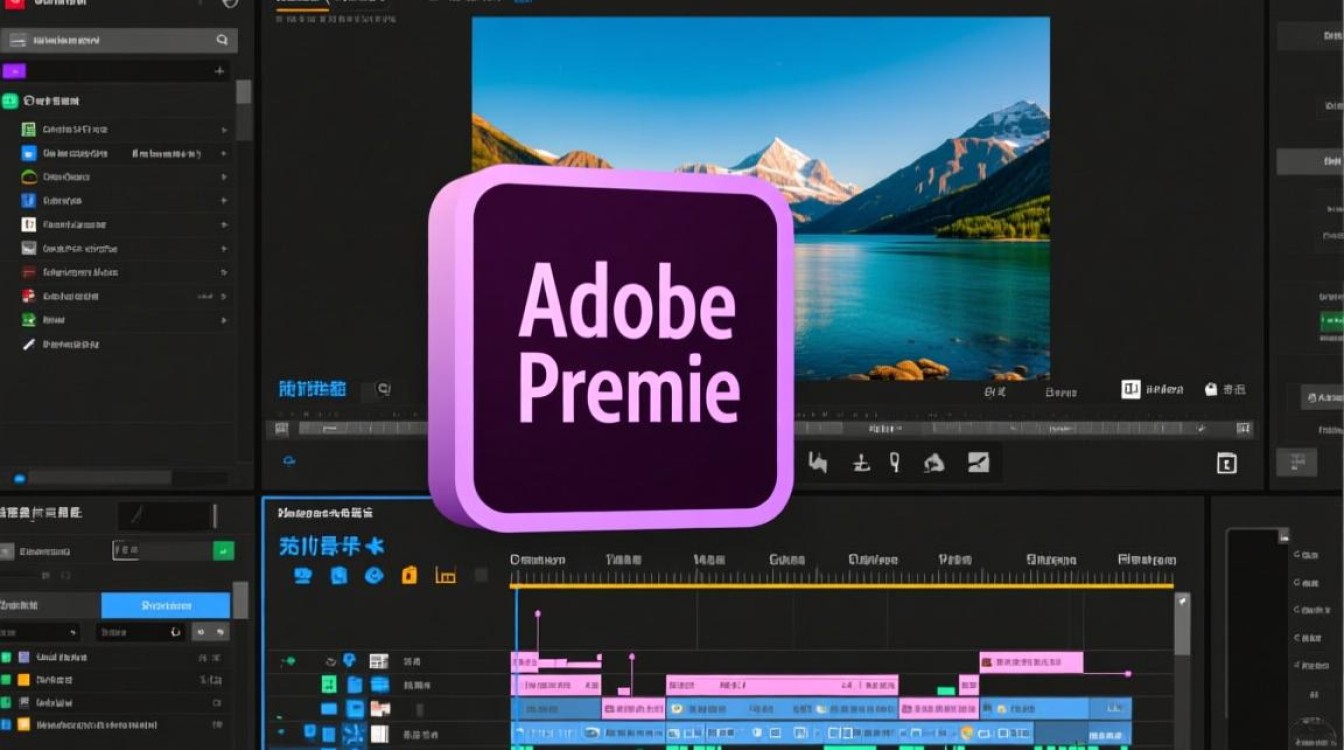Switch to the gray tab beside the blue tab
Image resolution: width=1344 pixels, height=750 pixels.
click(50, 605)
